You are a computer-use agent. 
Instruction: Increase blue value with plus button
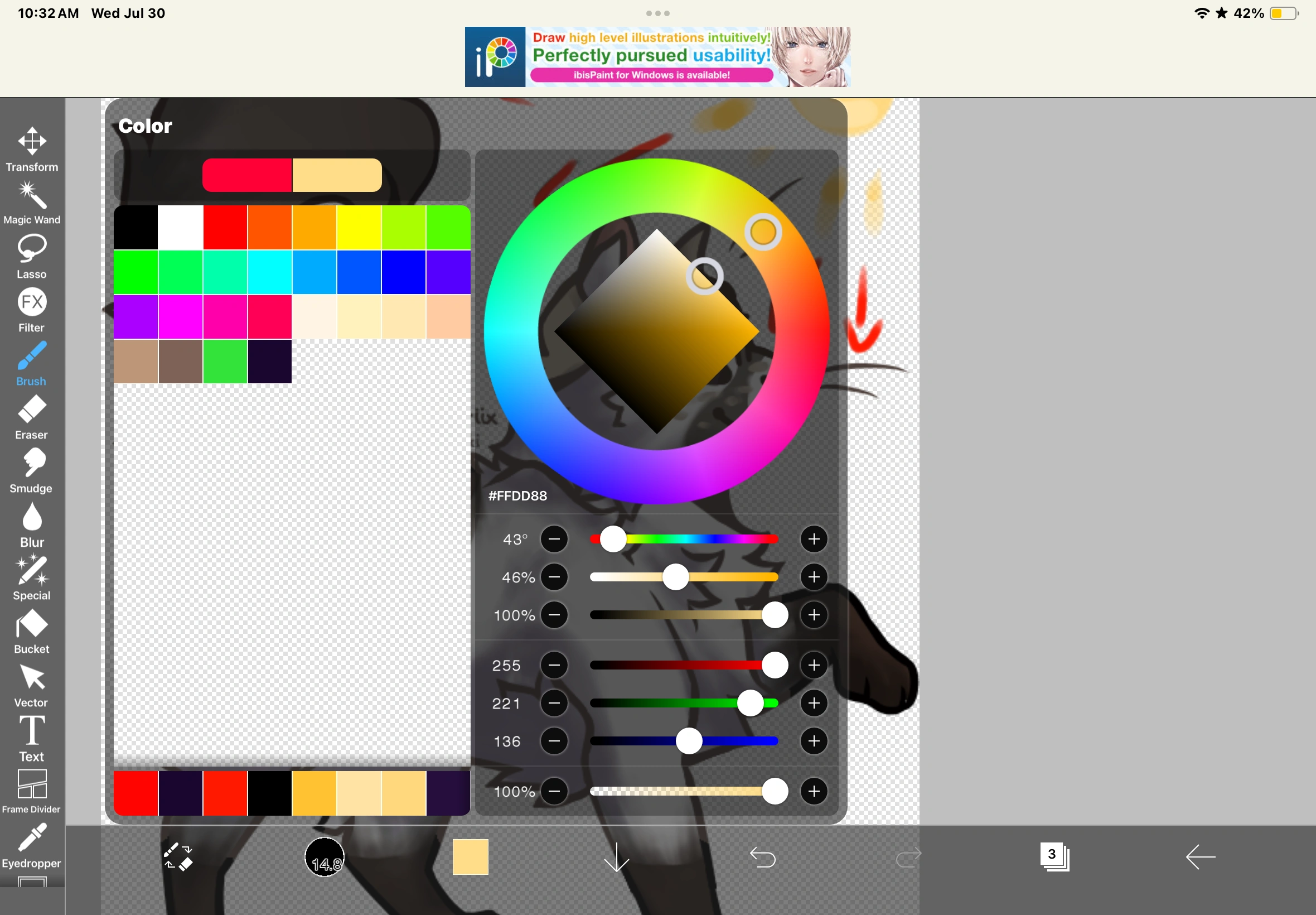tap(814, 741)
